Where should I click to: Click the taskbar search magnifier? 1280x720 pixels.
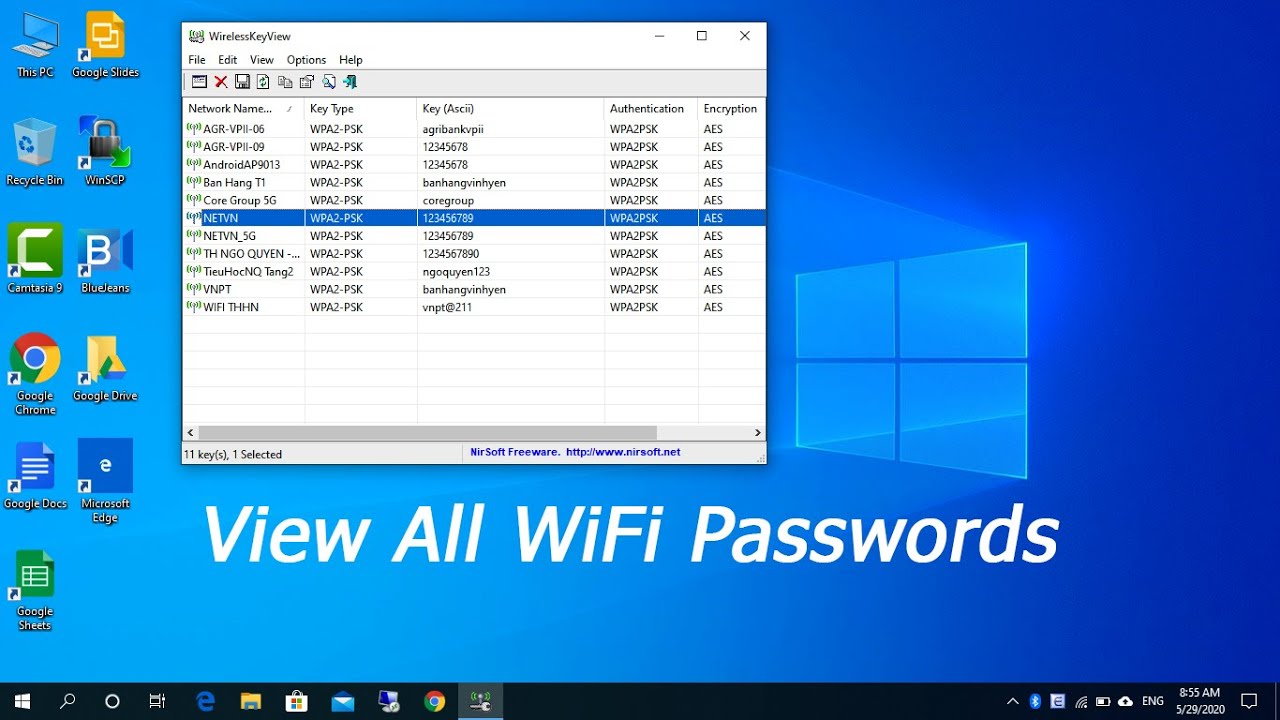[67, 701]
